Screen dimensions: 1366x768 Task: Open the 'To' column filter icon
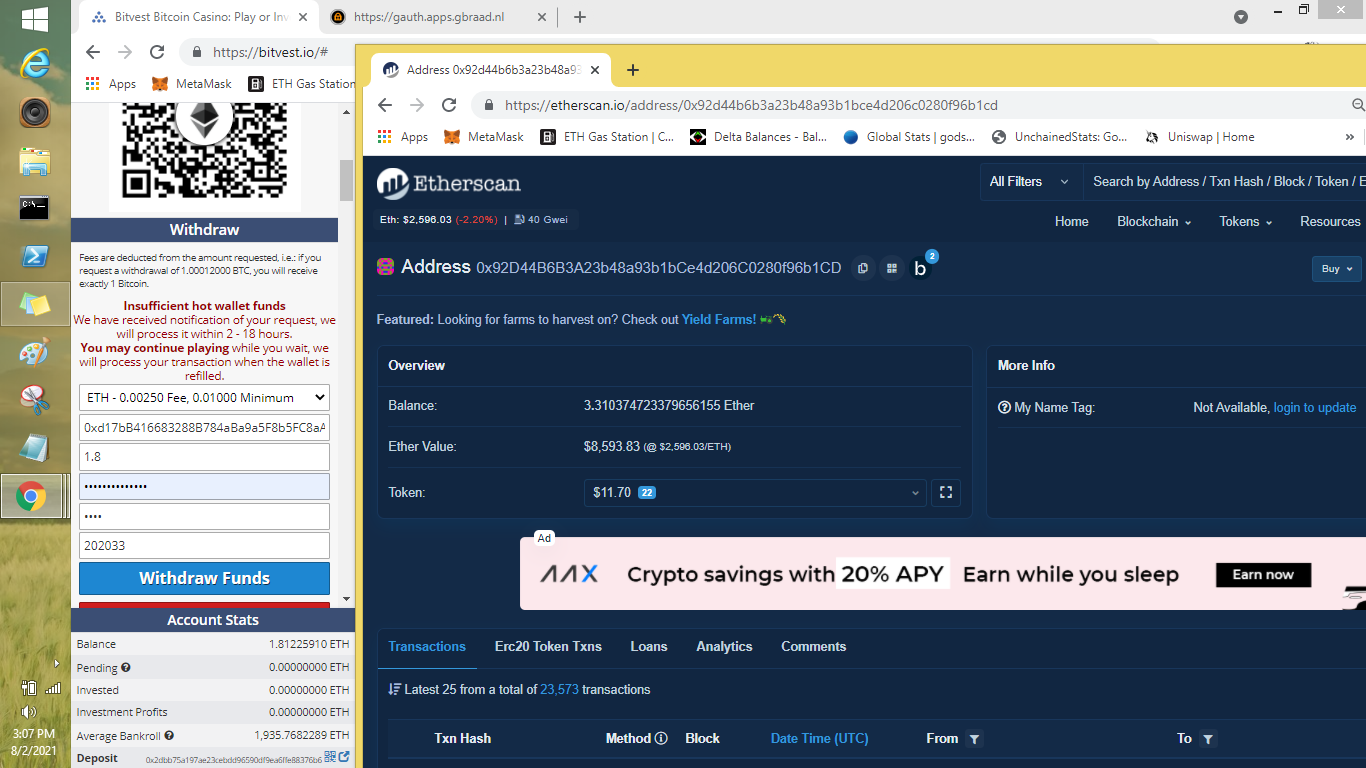pos(1208,739)
